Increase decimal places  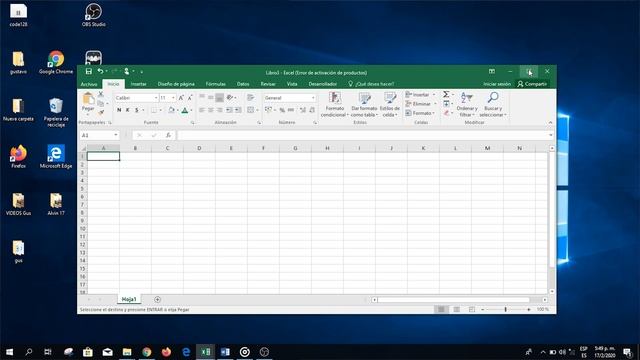(x=302, y=110)
